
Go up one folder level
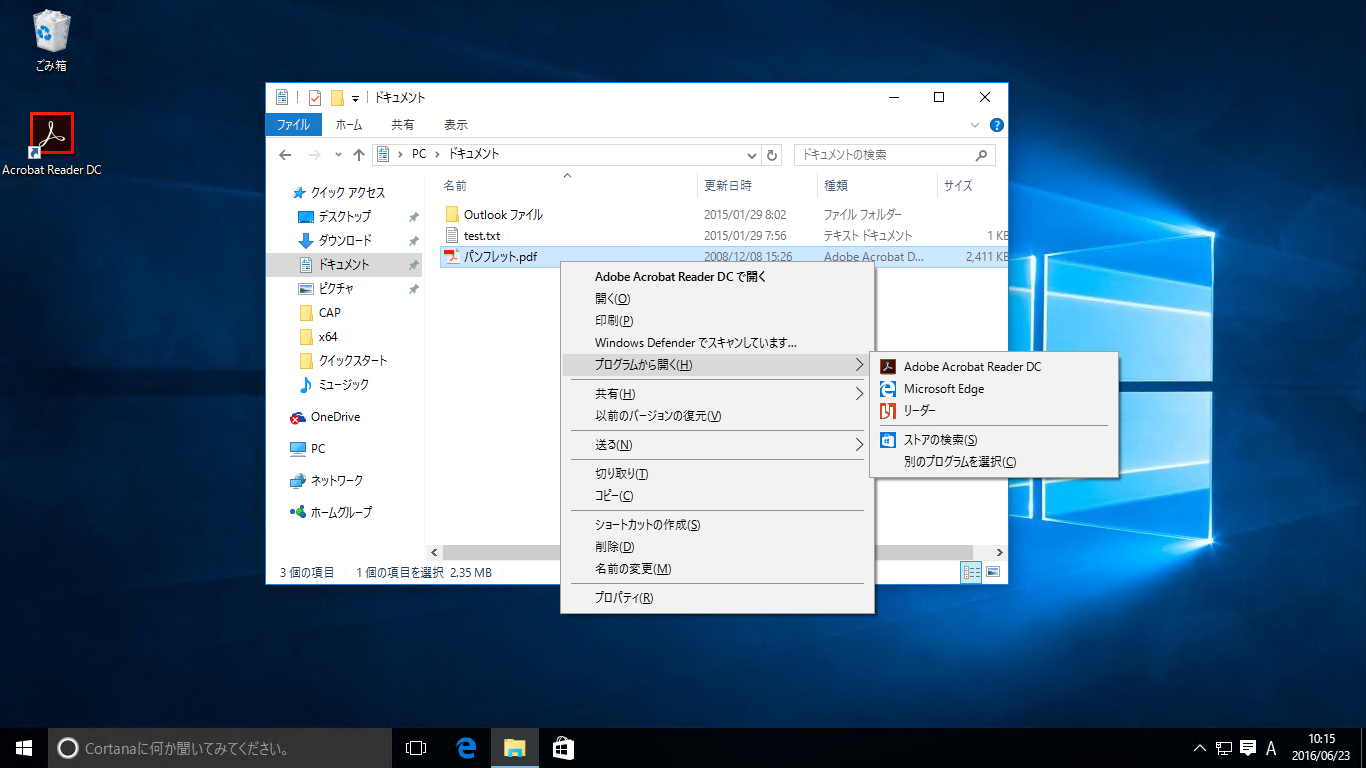[x=359, y=155]
